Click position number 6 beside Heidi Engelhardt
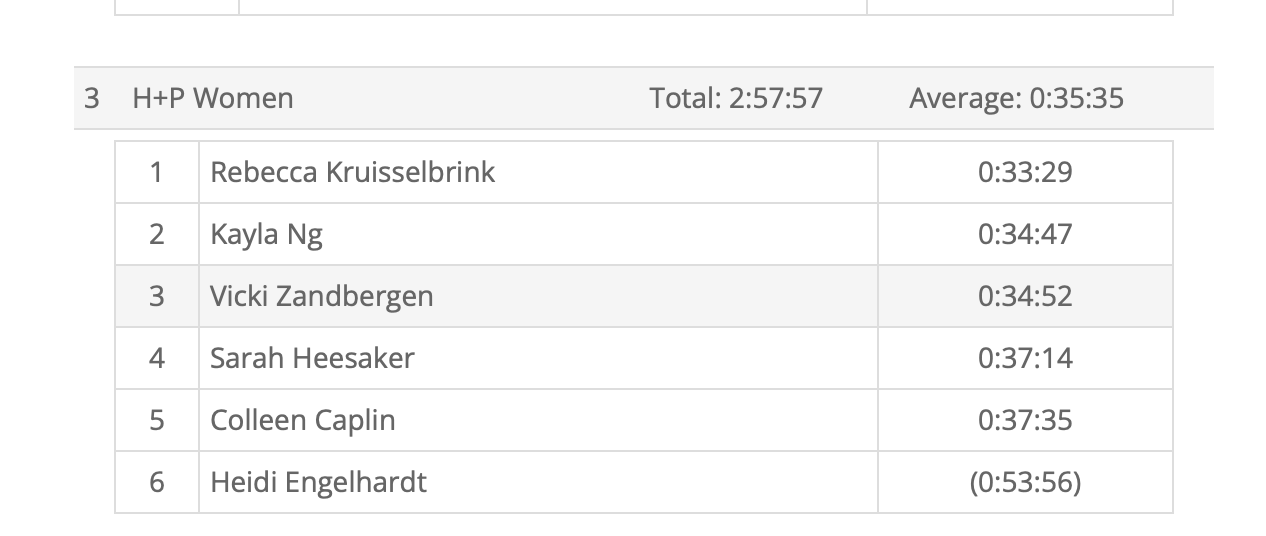 [x=157, y=482]
